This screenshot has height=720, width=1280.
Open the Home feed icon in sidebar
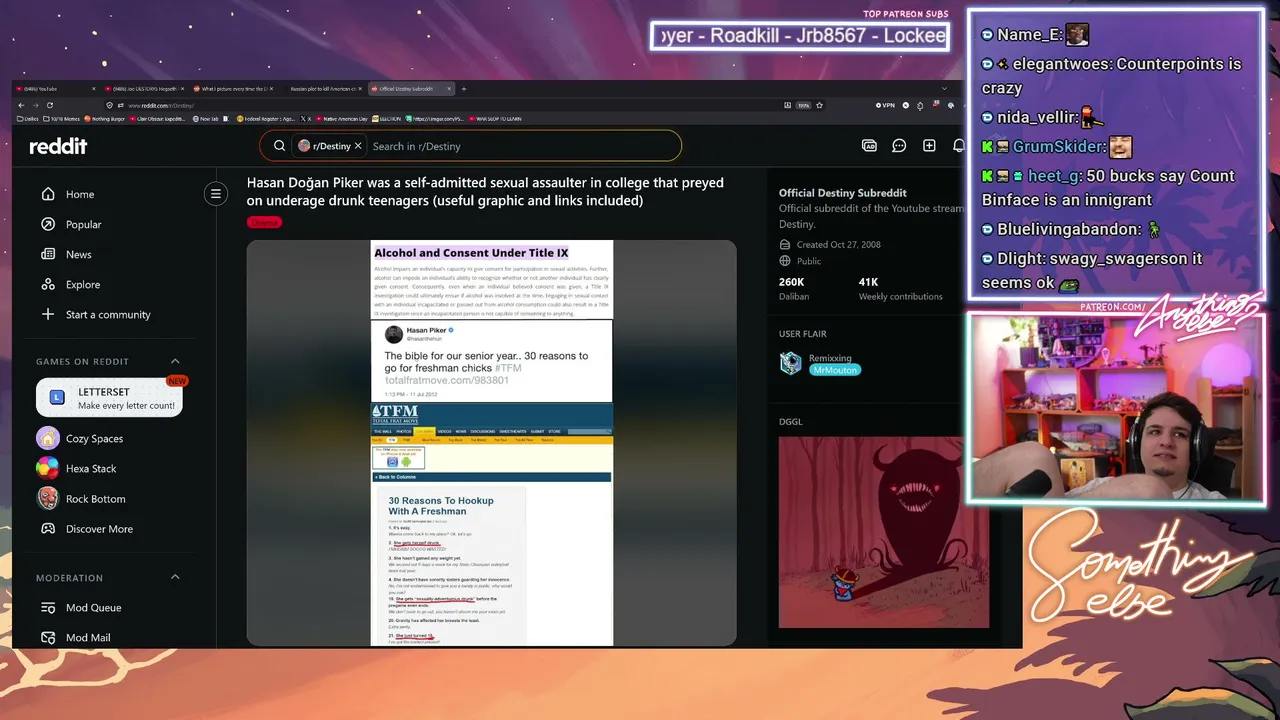pos(48,194)
